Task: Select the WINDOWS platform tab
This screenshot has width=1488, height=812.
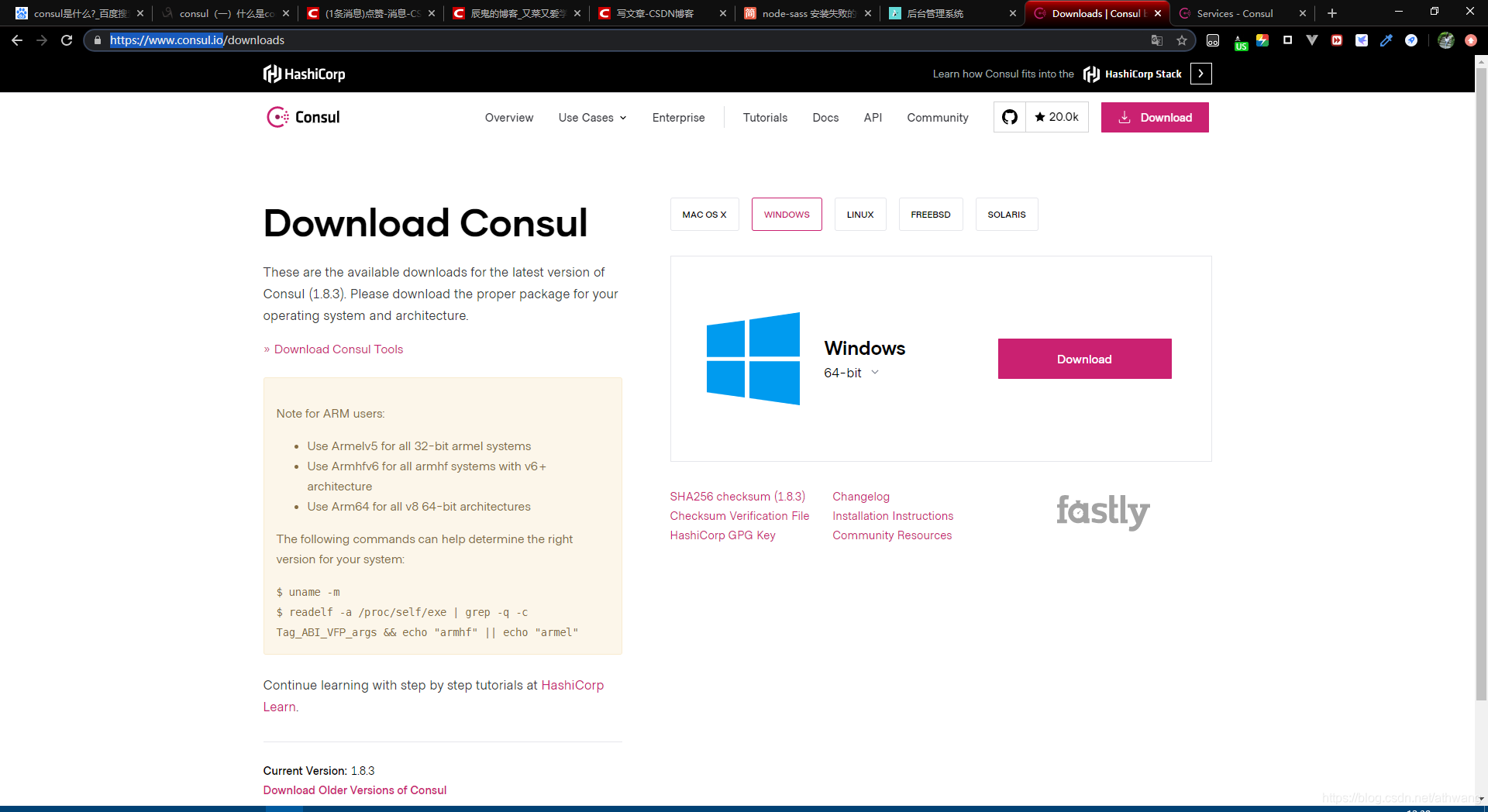Action: click(787, 215)
